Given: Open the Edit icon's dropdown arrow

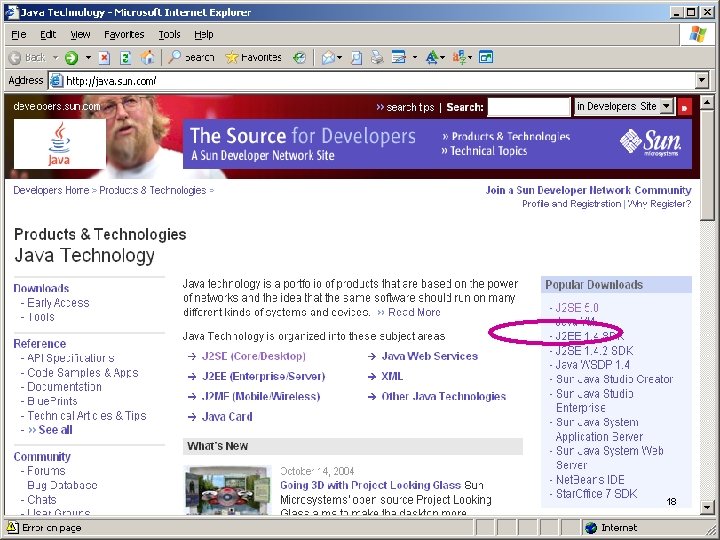Looking at the screenshot, I should [415, 57].
